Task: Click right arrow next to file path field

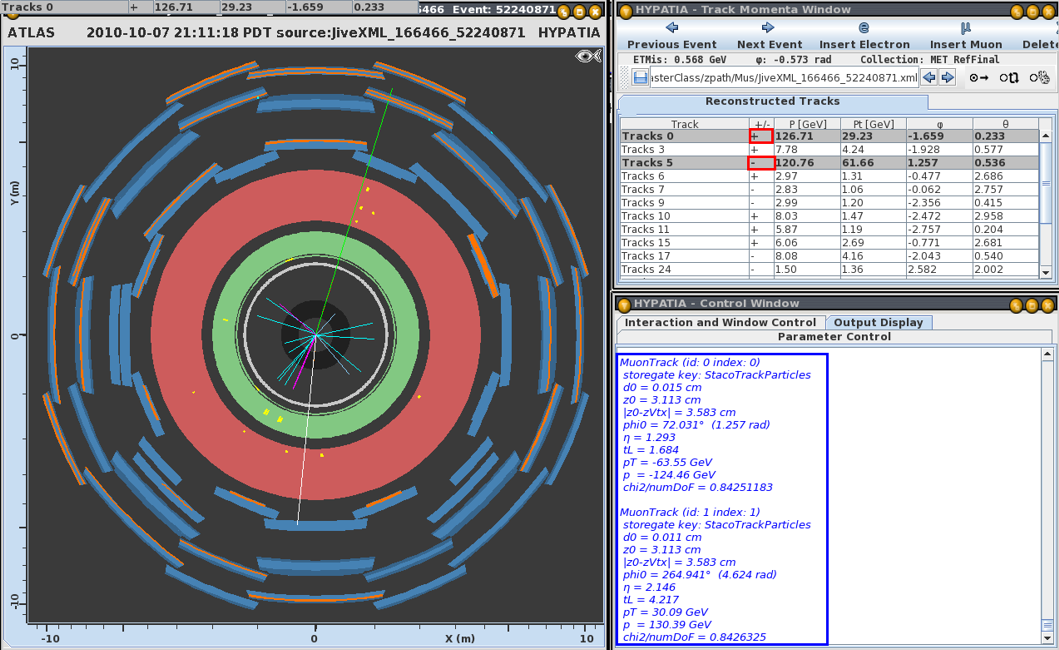Action: coord(947,78)
